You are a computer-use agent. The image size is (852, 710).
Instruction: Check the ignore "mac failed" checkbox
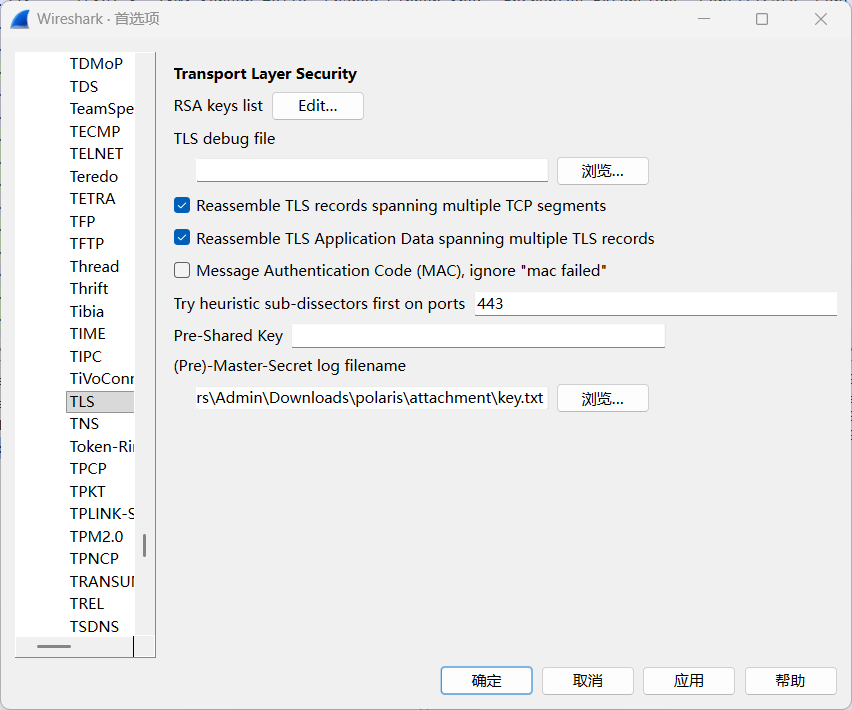click(182, 271)
